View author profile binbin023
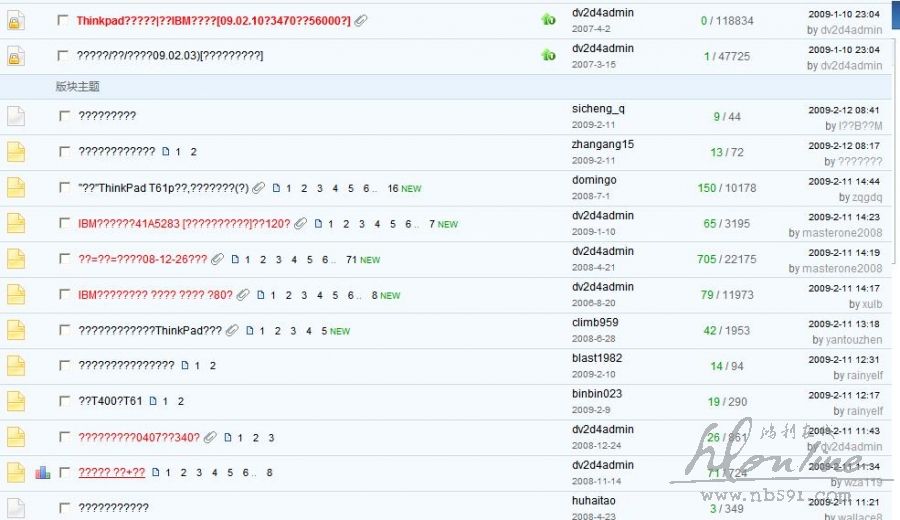The height and width of the screenshot is (520, 900). (x=597, y=394)
